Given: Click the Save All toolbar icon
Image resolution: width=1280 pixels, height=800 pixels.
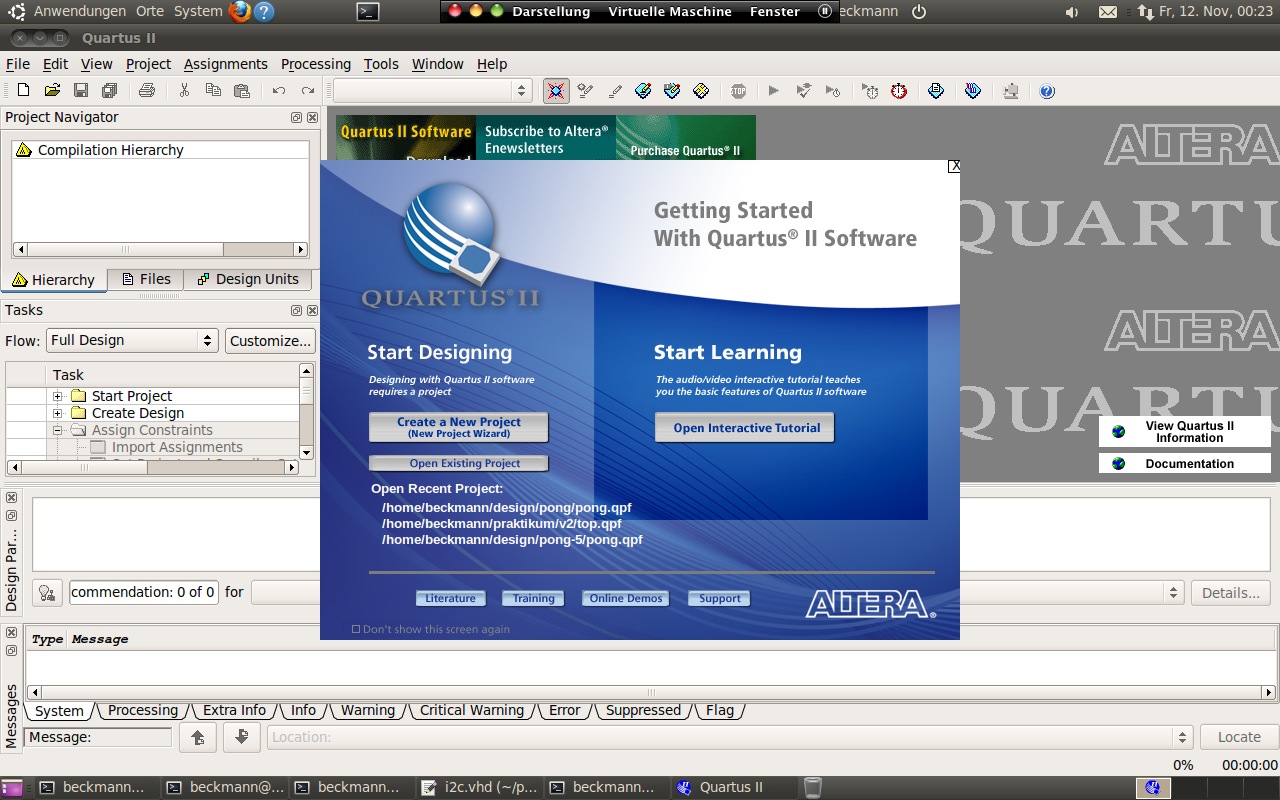Looking at the screenshot, I should [110, 91].
